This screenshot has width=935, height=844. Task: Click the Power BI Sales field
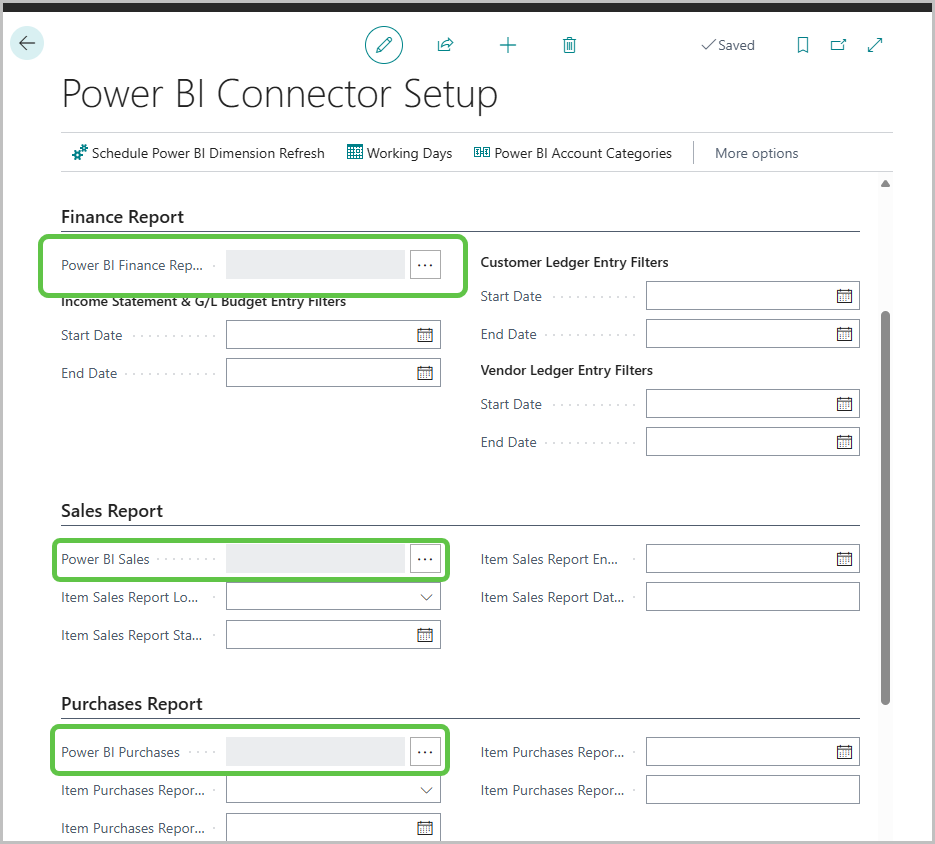(315, 559)
